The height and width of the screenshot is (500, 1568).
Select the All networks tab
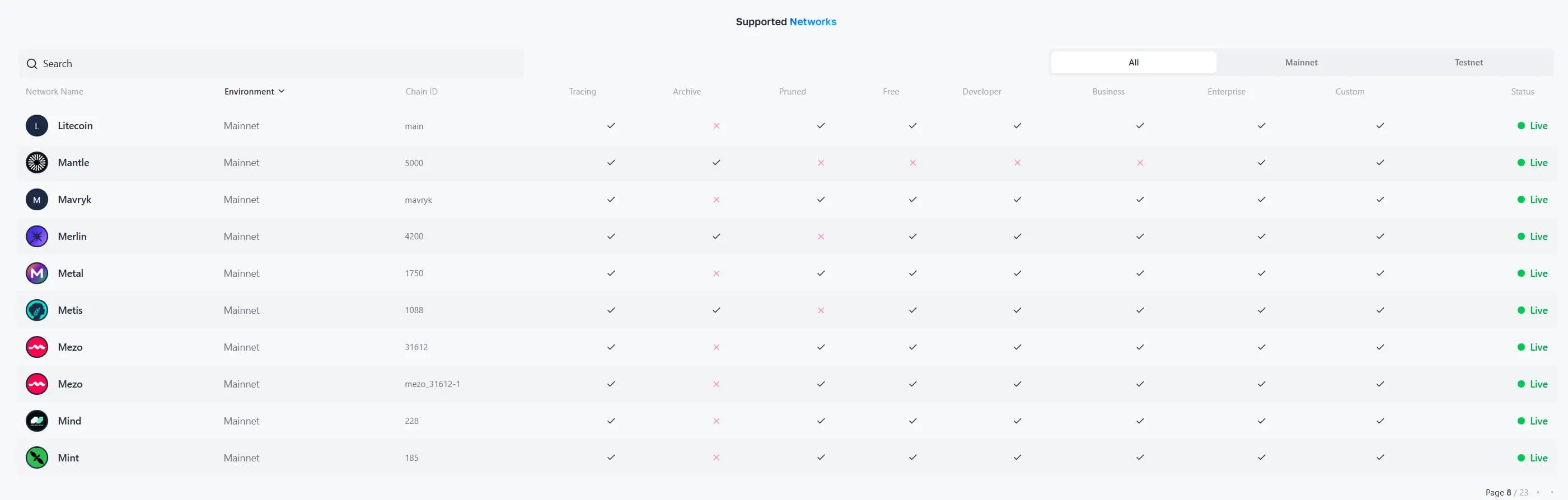[1133, 63]
